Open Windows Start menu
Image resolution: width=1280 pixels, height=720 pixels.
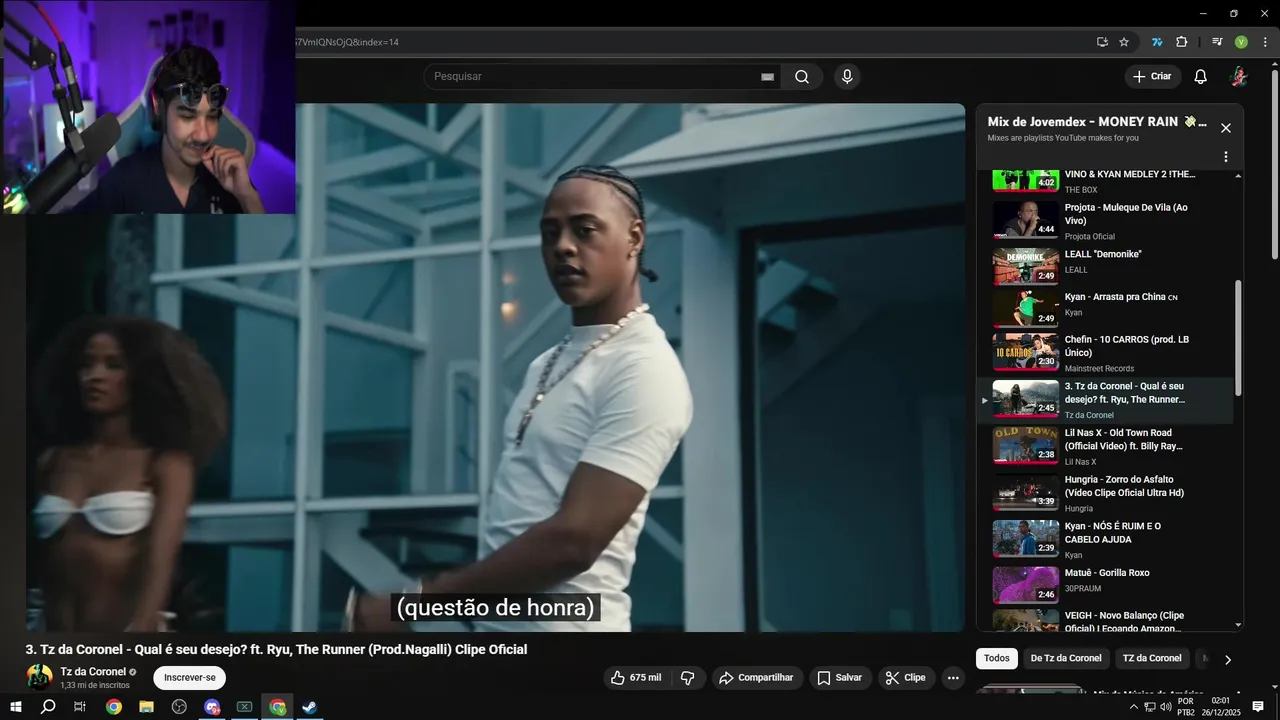16,707
